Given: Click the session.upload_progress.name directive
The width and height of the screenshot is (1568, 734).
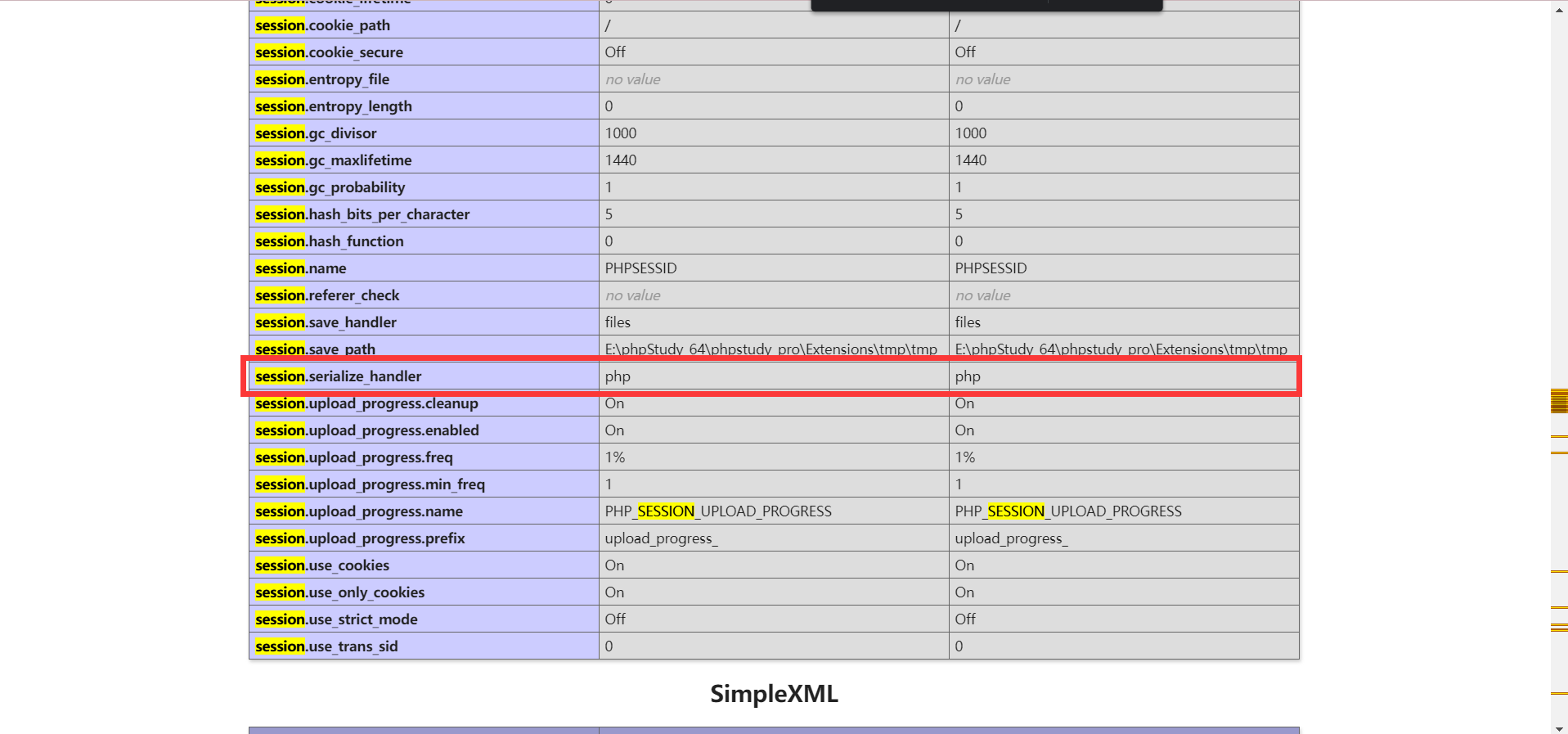Looking at the screenshot, I should coord(359,511).
